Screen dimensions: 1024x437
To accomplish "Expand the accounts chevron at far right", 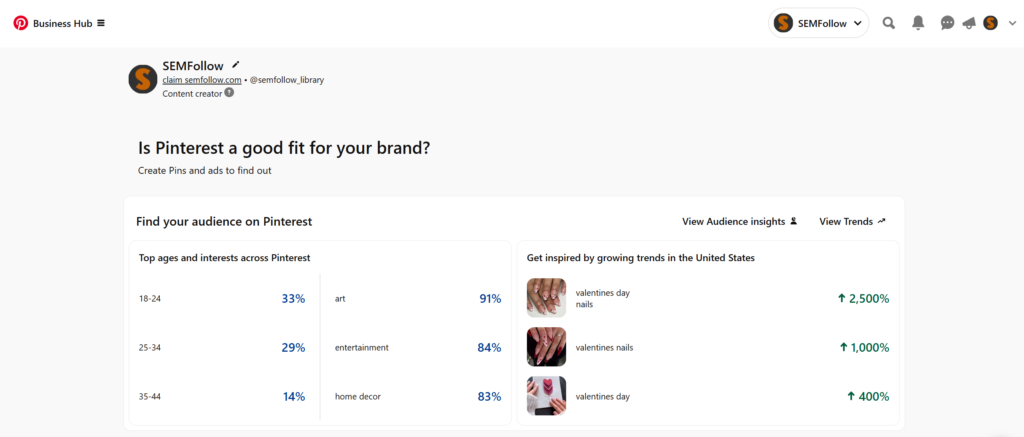I will click(x=1011, y=23).
